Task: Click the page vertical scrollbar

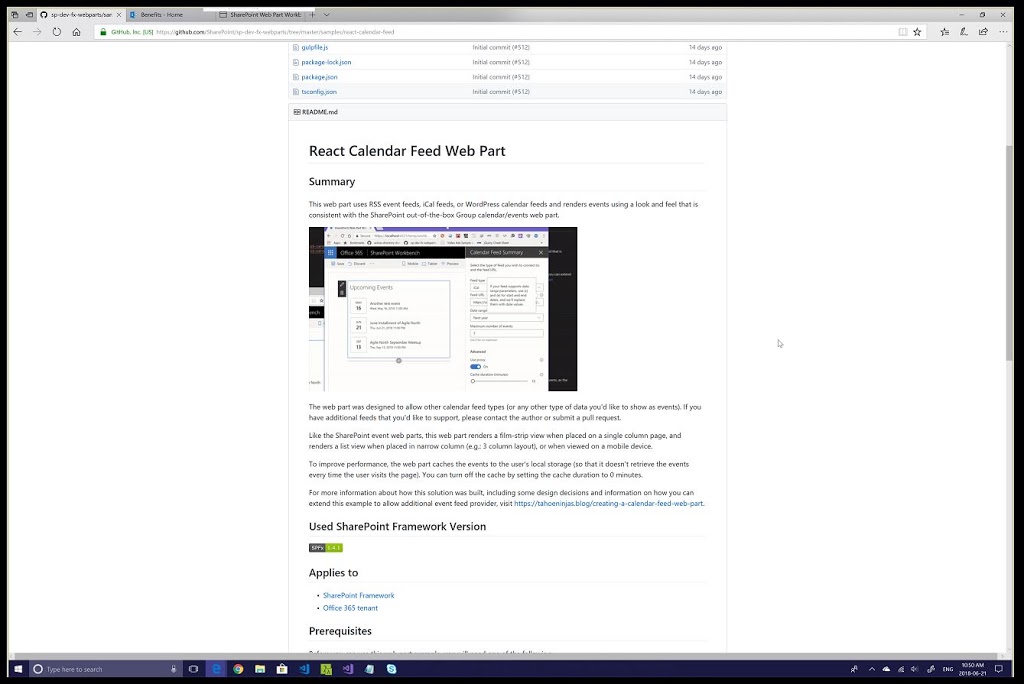Action: coord(1009,252)
